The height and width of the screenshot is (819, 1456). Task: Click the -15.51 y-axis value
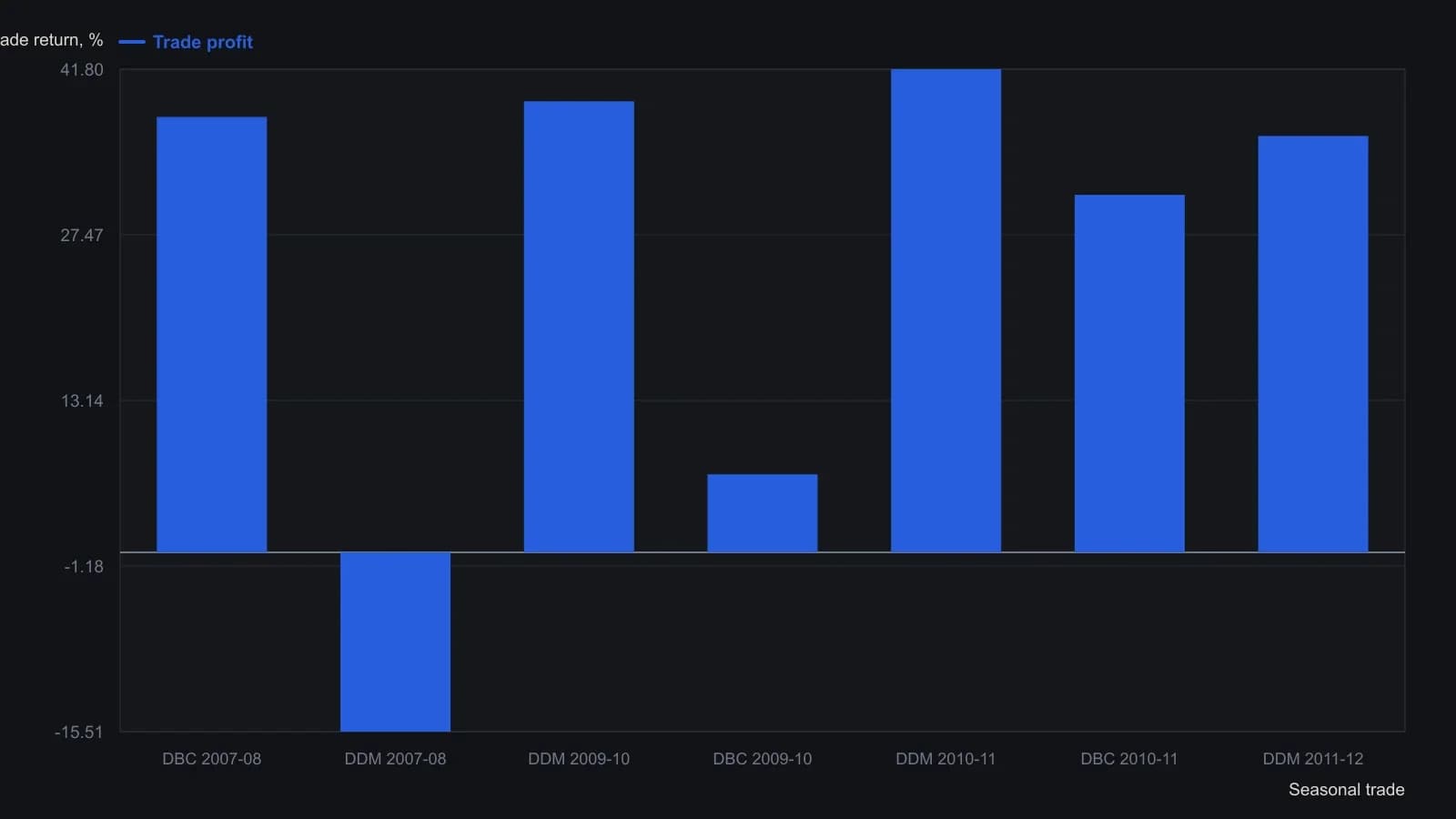(79, 733)
